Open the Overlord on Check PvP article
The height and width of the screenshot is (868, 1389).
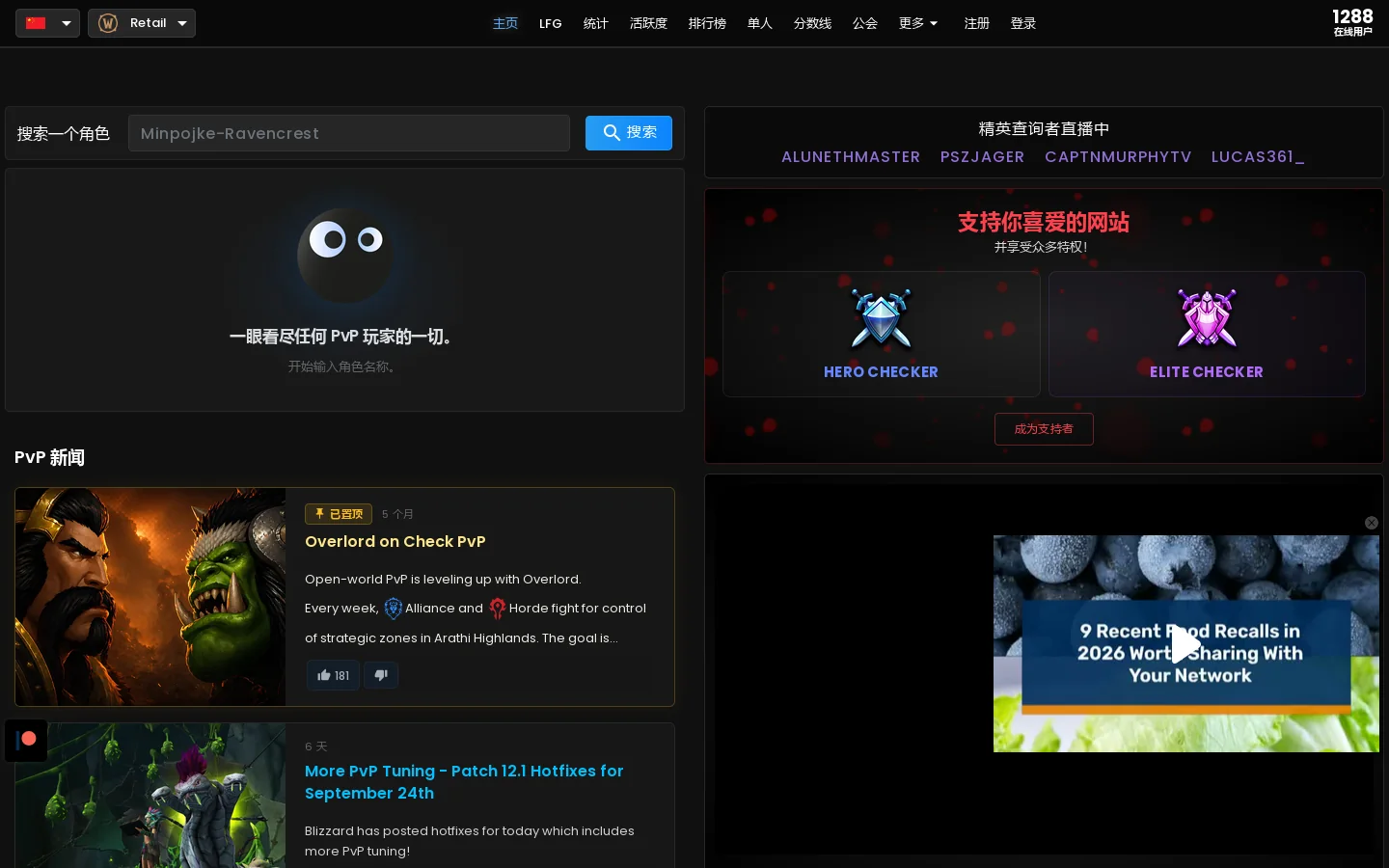(395, 542)
